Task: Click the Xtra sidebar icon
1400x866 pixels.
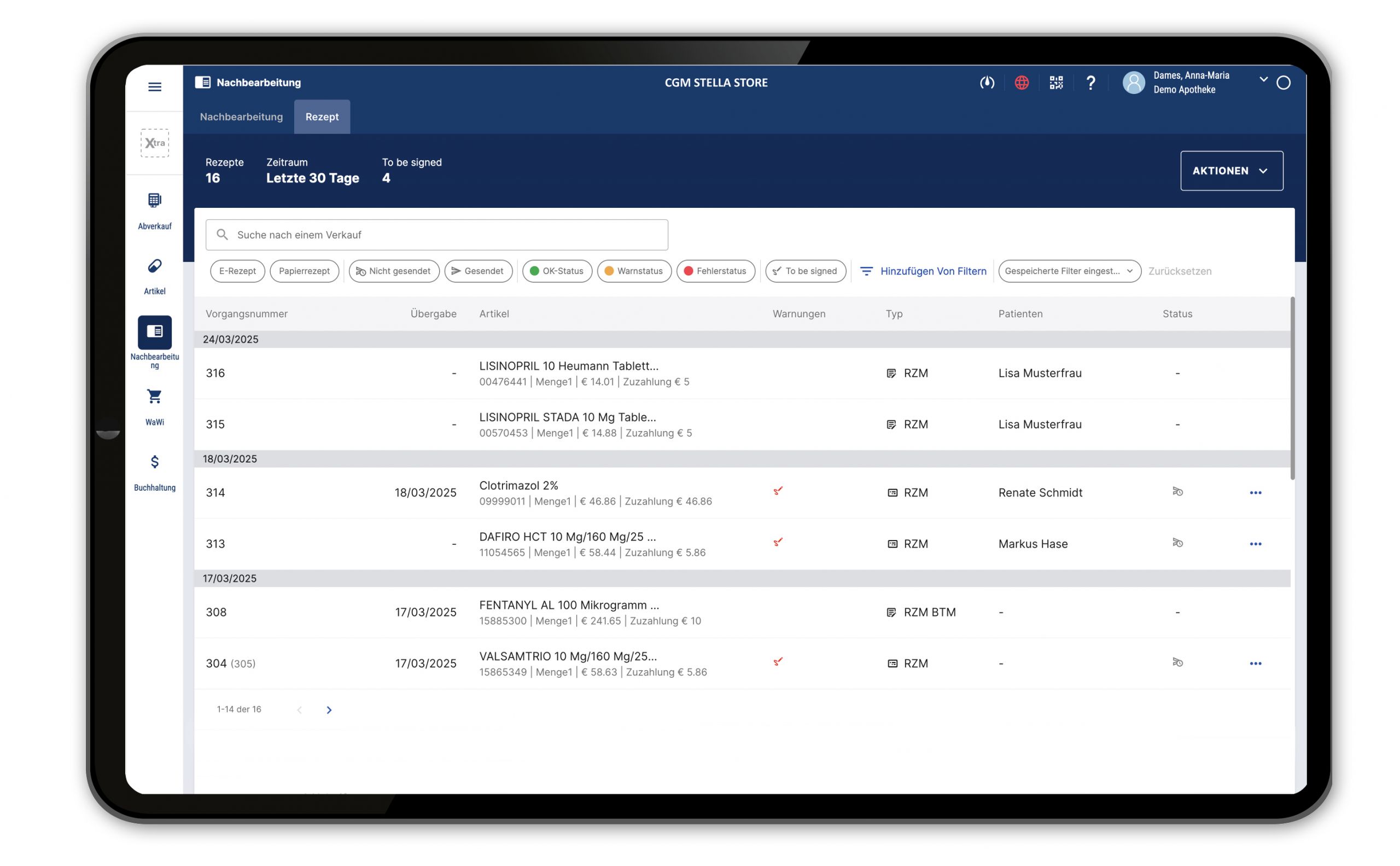Action: pyautogui.click(x=155, y=143)
